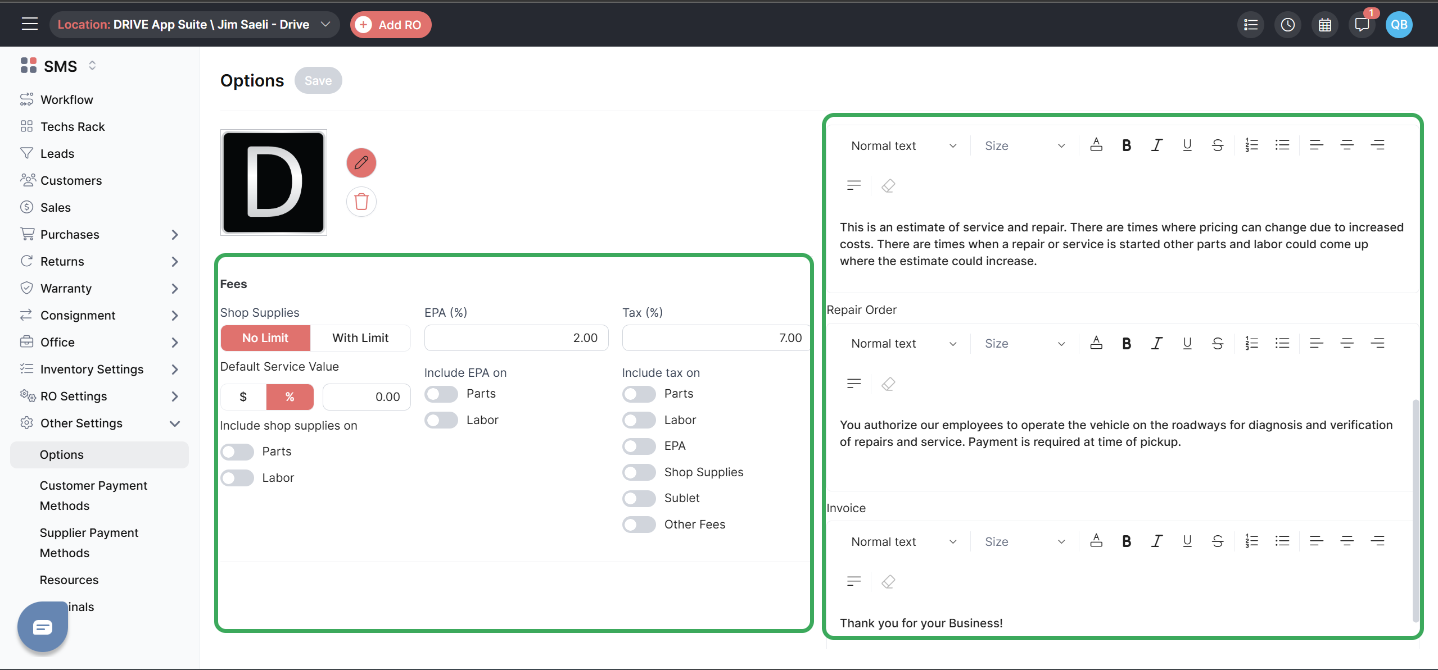Apply underline in the estimate editor toolbar
Image resolution: width=1438 pixels, height=670 pixels.
[1187, 145]
